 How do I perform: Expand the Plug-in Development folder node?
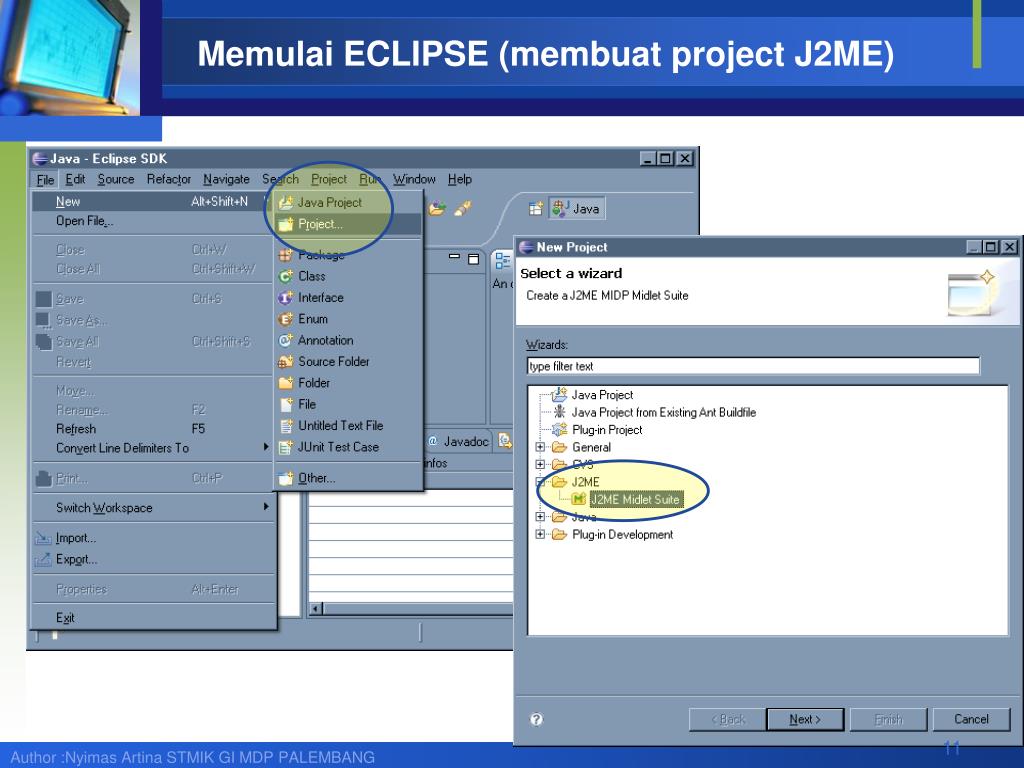coord(540,534)
